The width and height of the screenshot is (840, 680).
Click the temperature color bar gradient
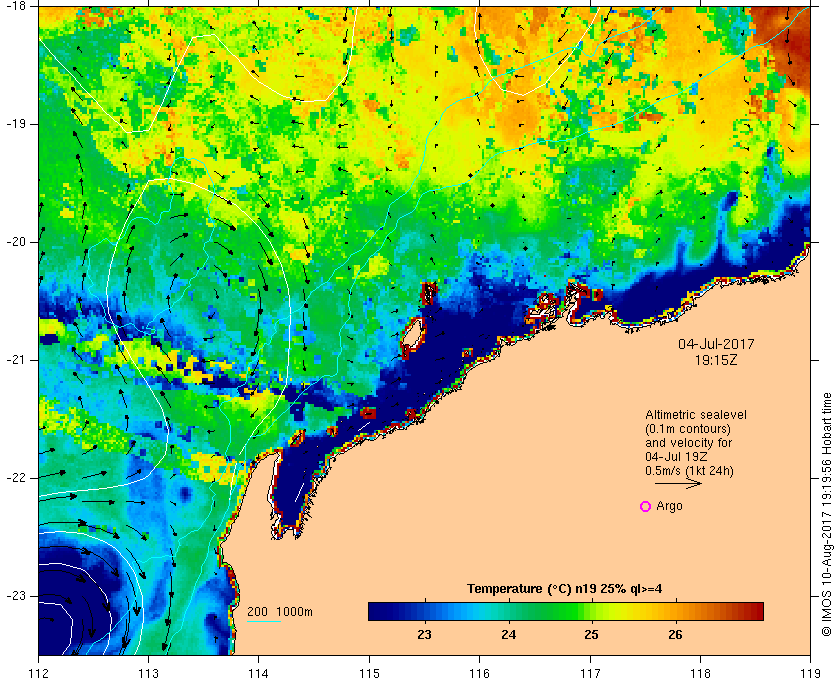(x=566, y=611)
